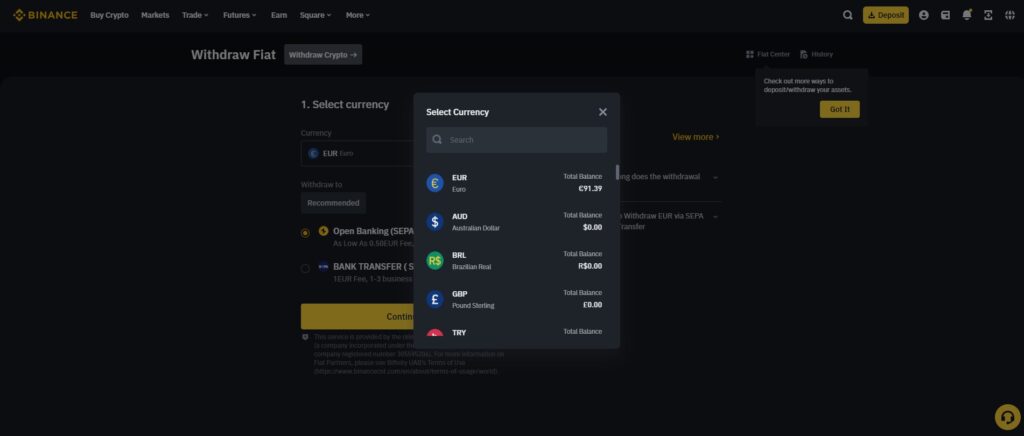Image resolution: width=1024 pixels, height=436 pixels.
Task: Click the Bank Transfer SEPA icon
Action: (323, 266)
